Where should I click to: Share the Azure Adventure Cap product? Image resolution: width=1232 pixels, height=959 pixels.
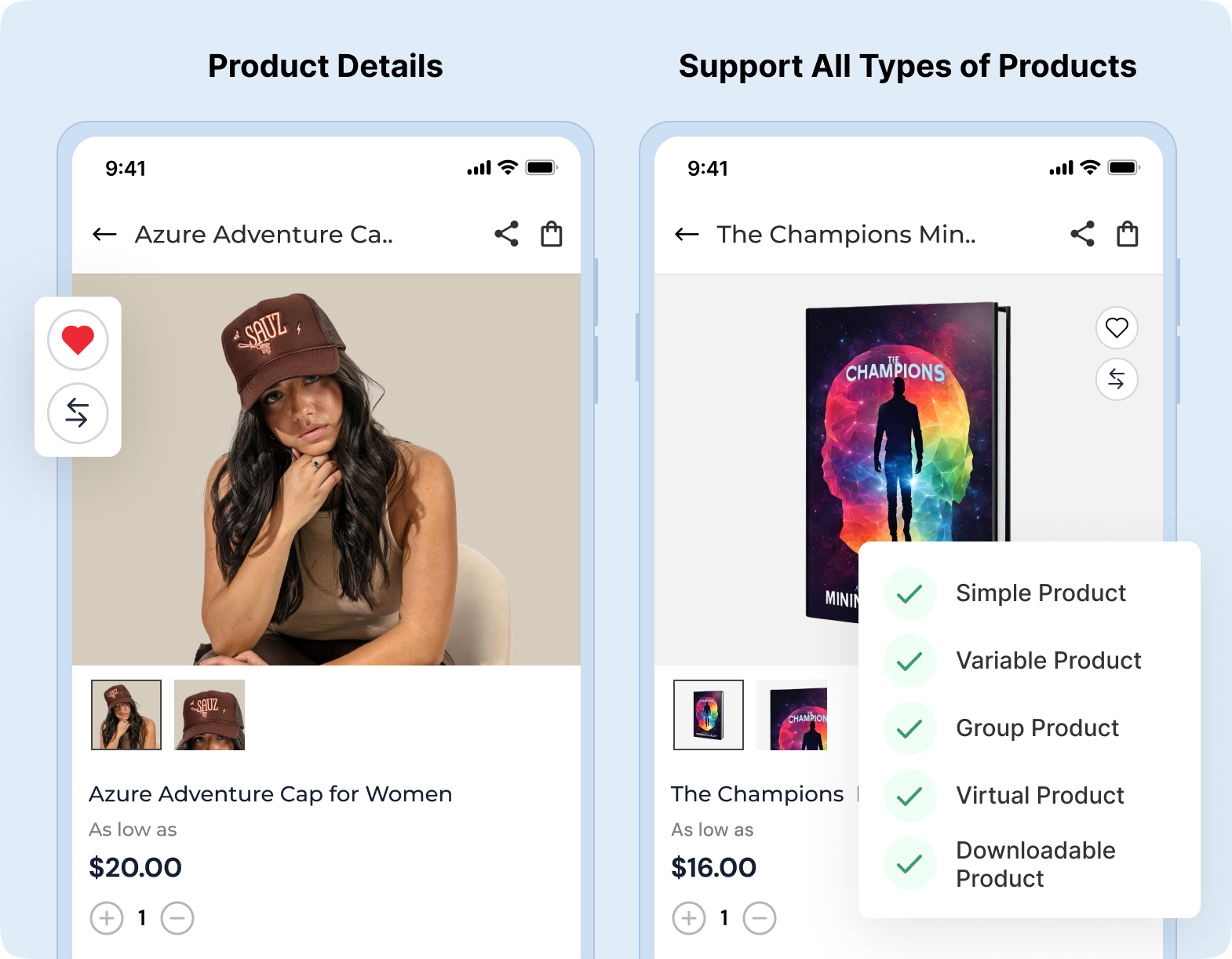pyautogui.click(x=506, y=234)
